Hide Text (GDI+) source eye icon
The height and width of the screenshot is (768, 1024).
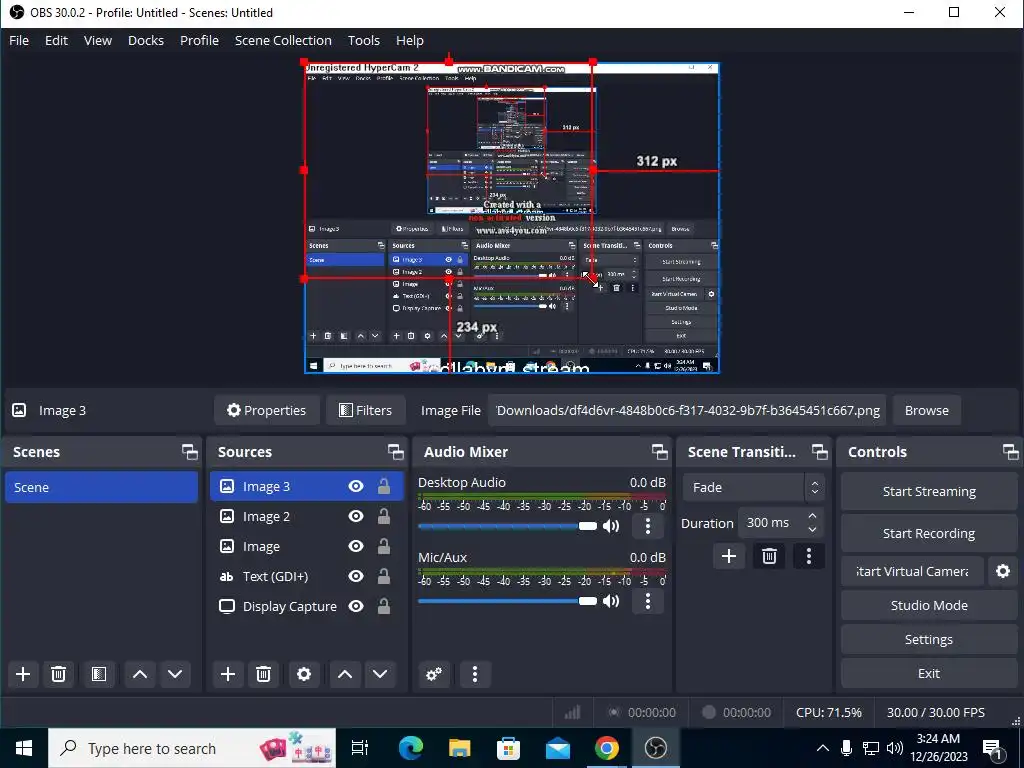356,577
